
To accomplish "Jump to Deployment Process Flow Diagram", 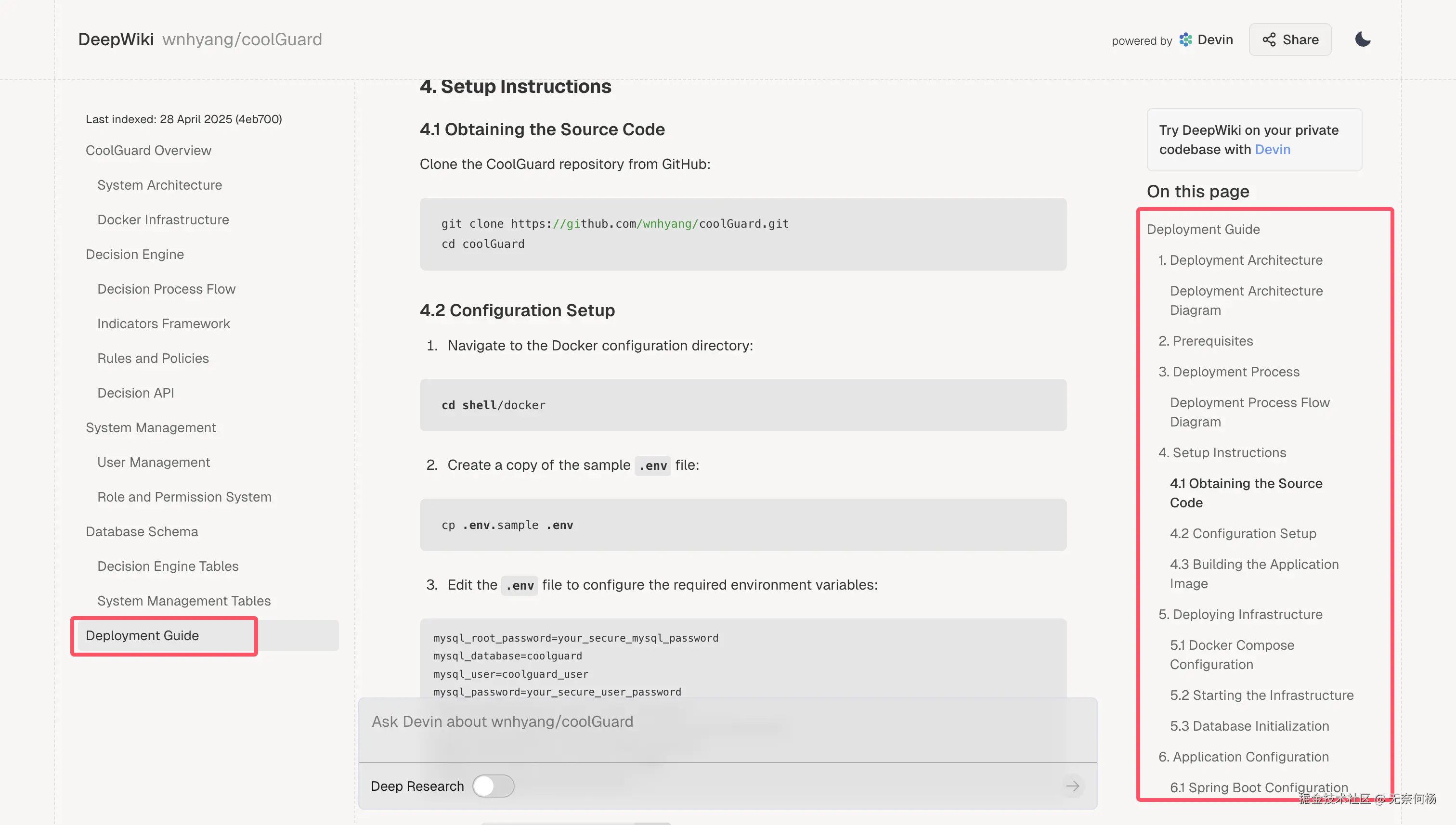I will [1249, 412].
